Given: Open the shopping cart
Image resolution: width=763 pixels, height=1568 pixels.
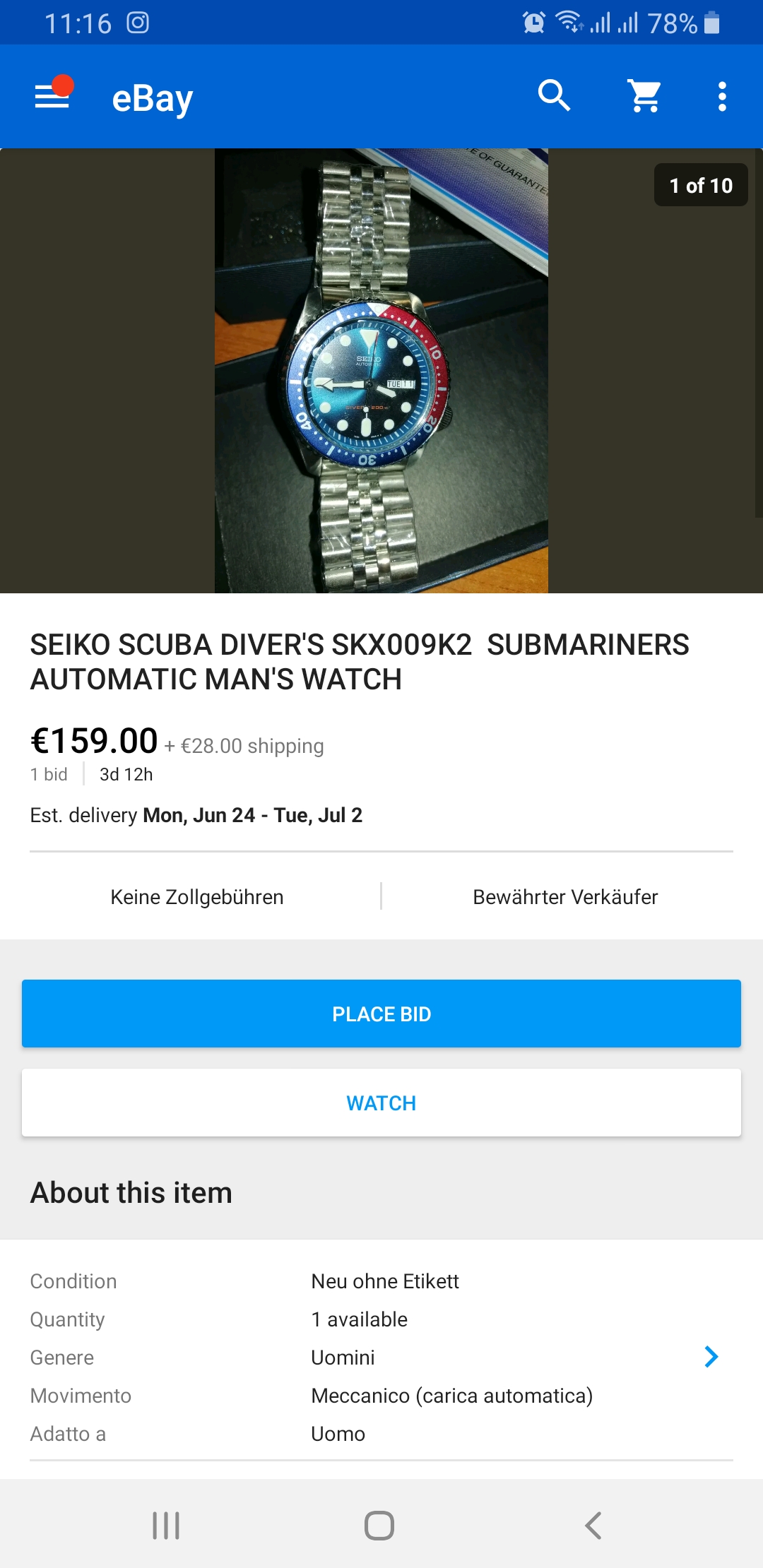Looking at the screenshot, I should tap(645, 95).
